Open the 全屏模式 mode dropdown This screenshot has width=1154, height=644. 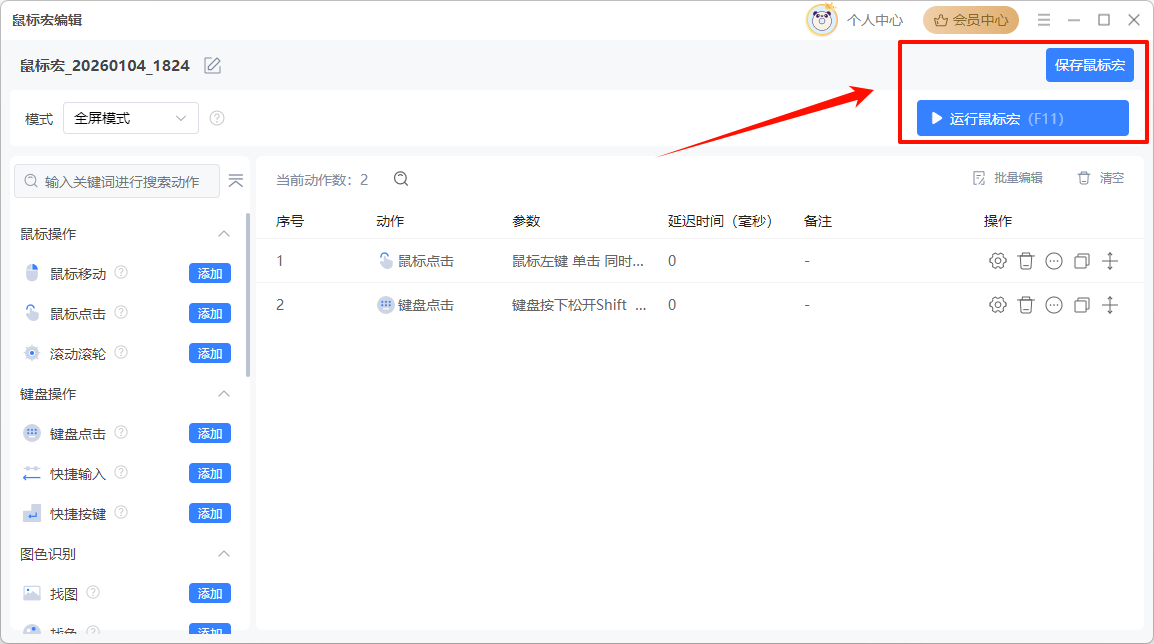click(131, 118)
